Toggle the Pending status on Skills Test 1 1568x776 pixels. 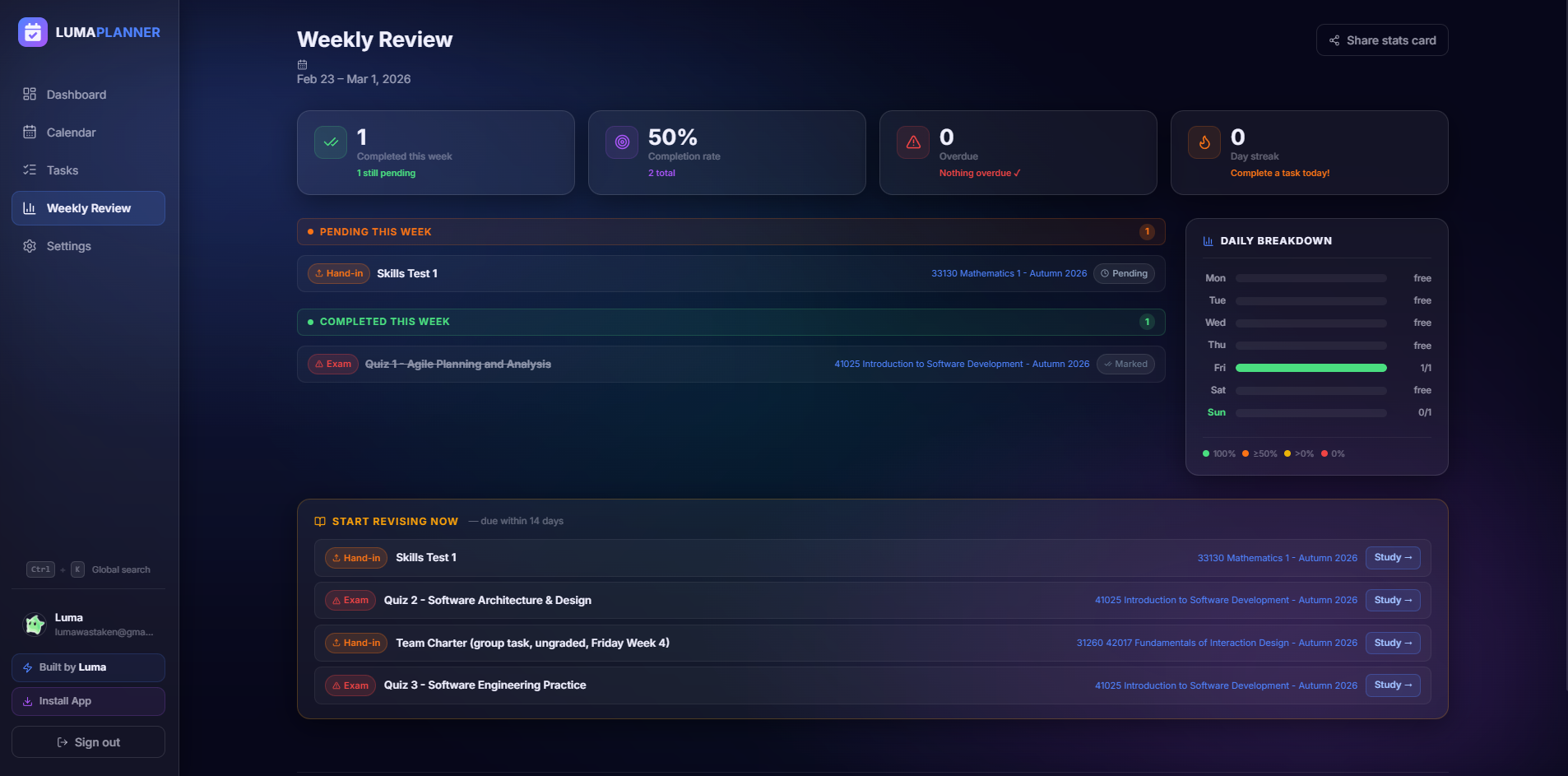[x=1123, y=273]
